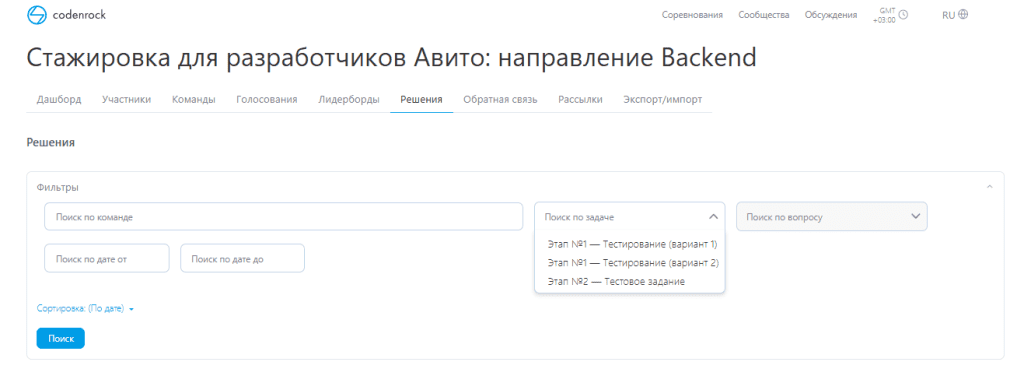Select the Решения tab
The image size is (1024, 376).
coord(421,99)
